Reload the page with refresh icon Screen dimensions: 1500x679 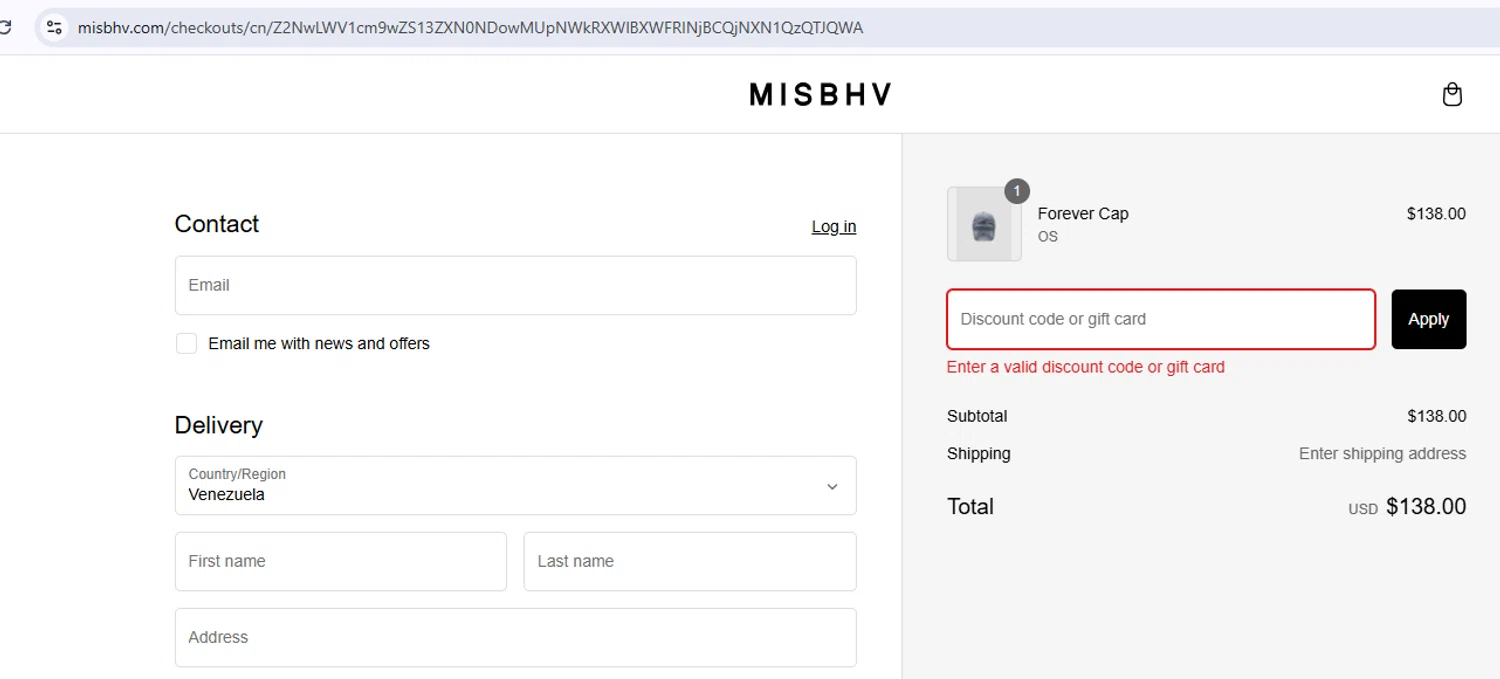pyautogui.click(x=5, y=28)
